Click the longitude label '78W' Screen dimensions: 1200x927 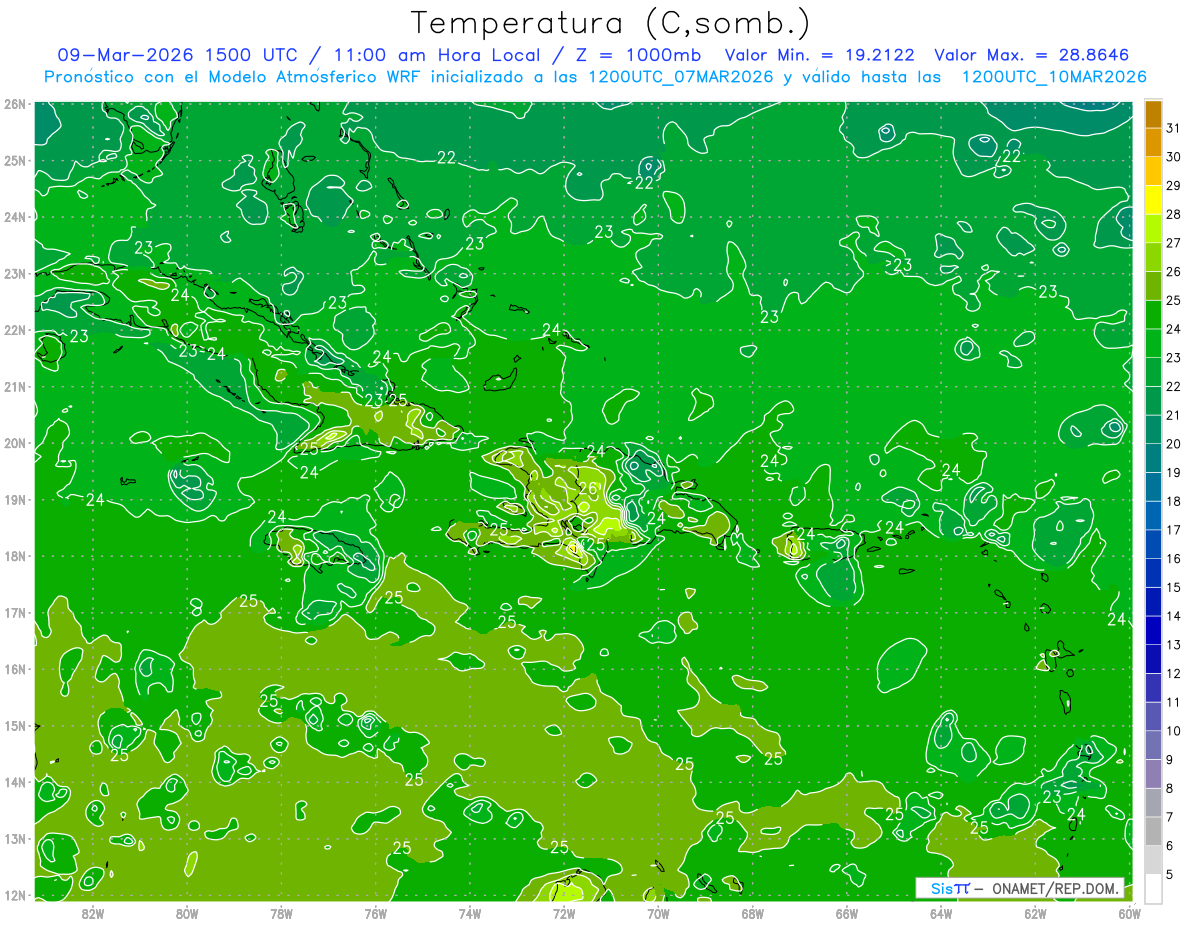click(281, 912)
